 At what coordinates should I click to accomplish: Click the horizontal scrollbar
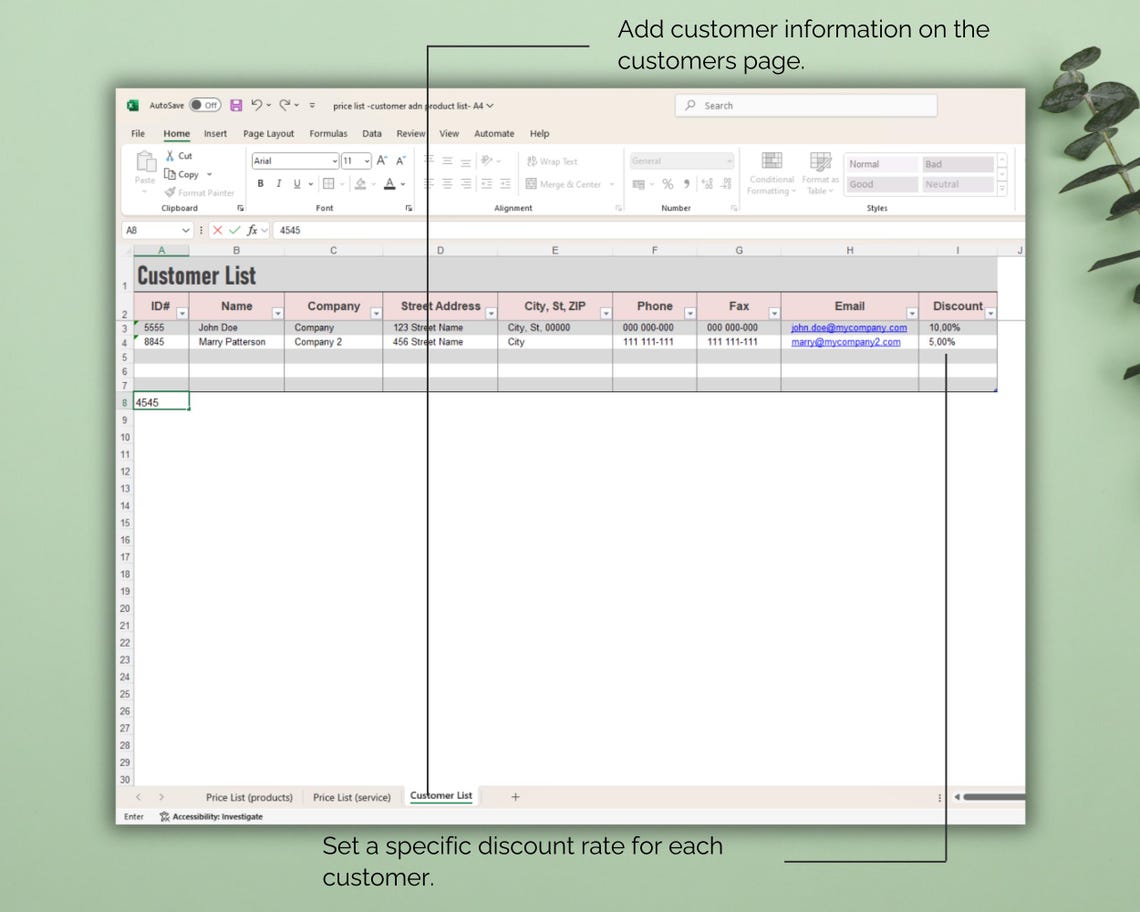coord(993,797)
